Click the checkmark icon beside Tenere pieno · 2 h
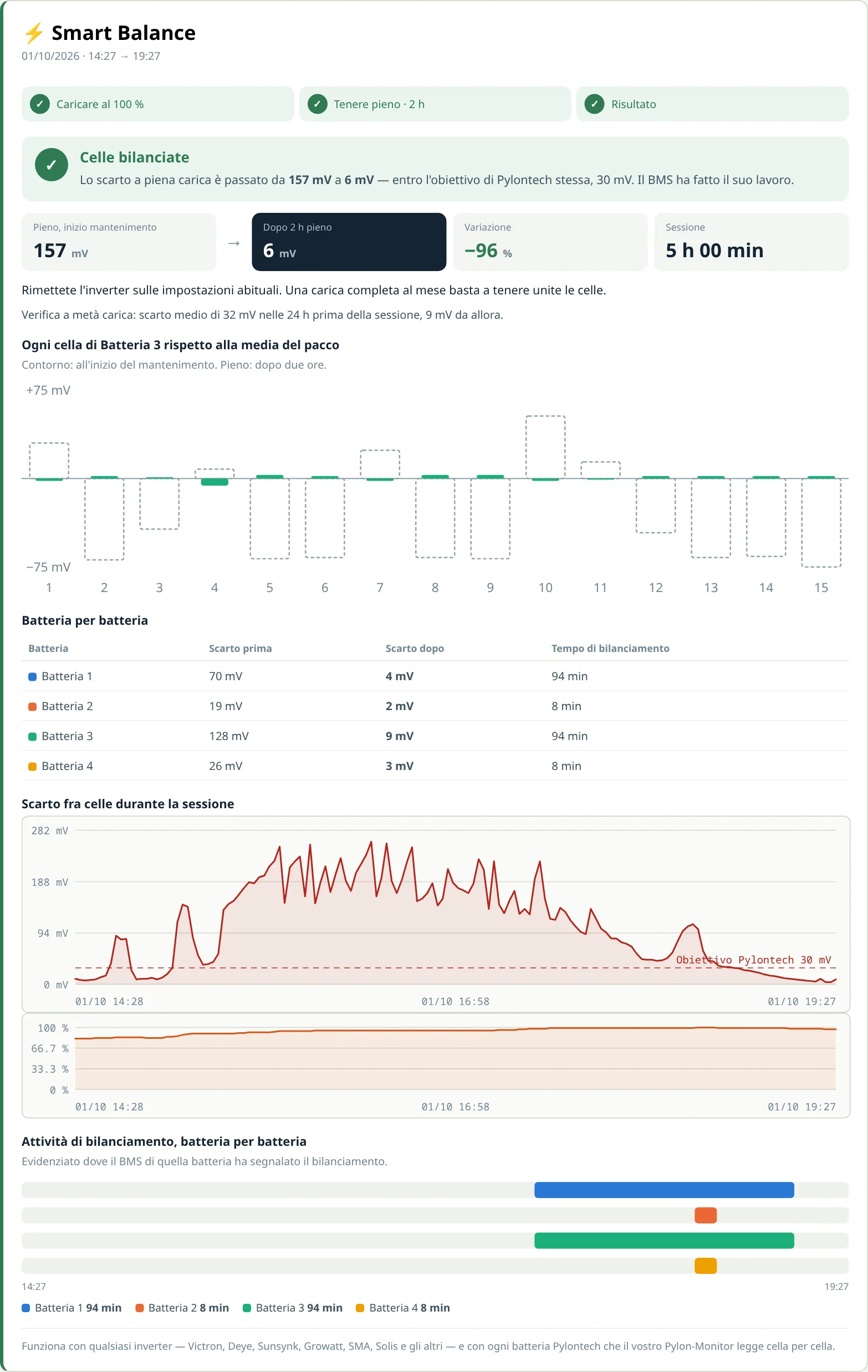Screen dimensions: 868x1372 click(x=317, y=104)
